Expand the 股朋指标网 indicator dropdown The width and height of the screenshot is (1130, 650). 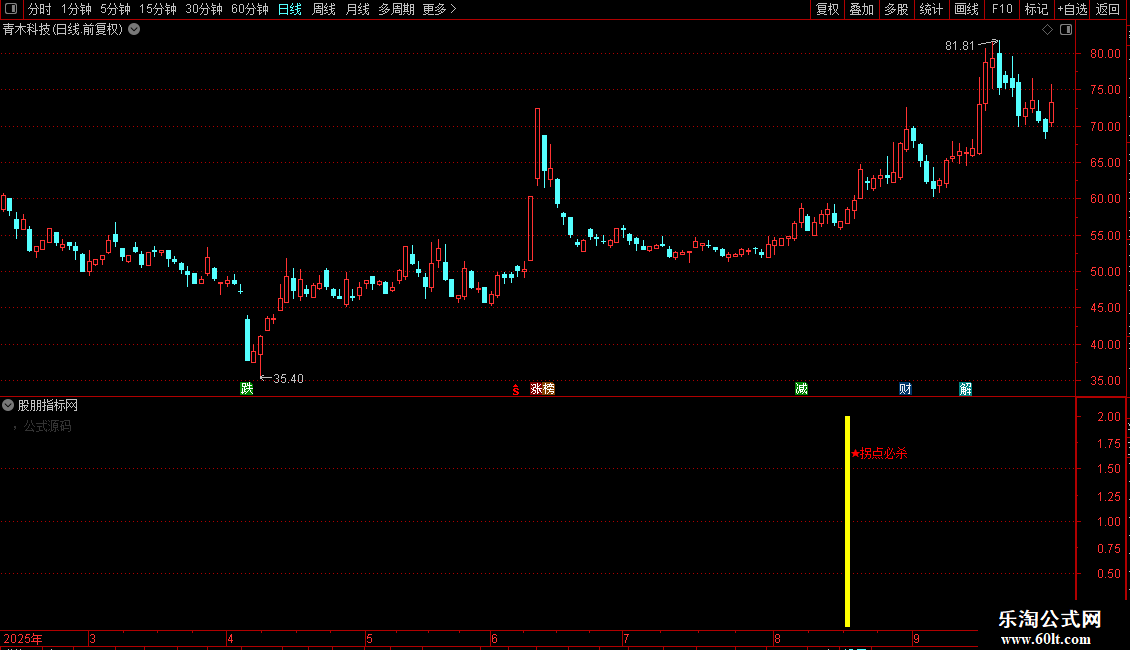[x=8, y=406]
